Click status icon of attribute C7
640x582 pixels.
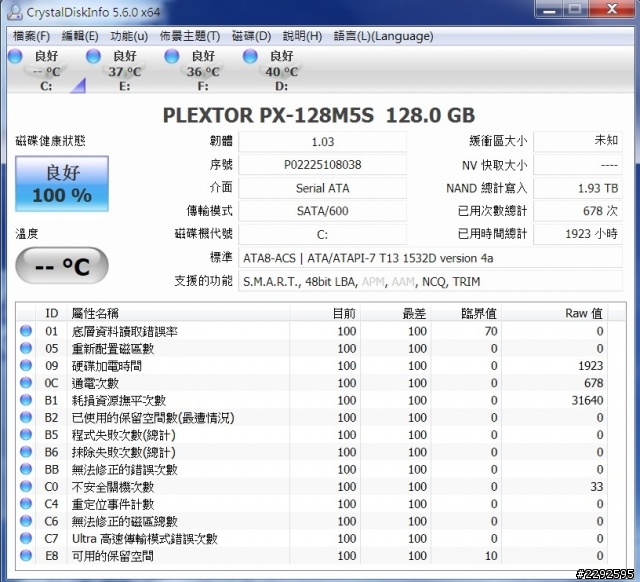point(26,538)
